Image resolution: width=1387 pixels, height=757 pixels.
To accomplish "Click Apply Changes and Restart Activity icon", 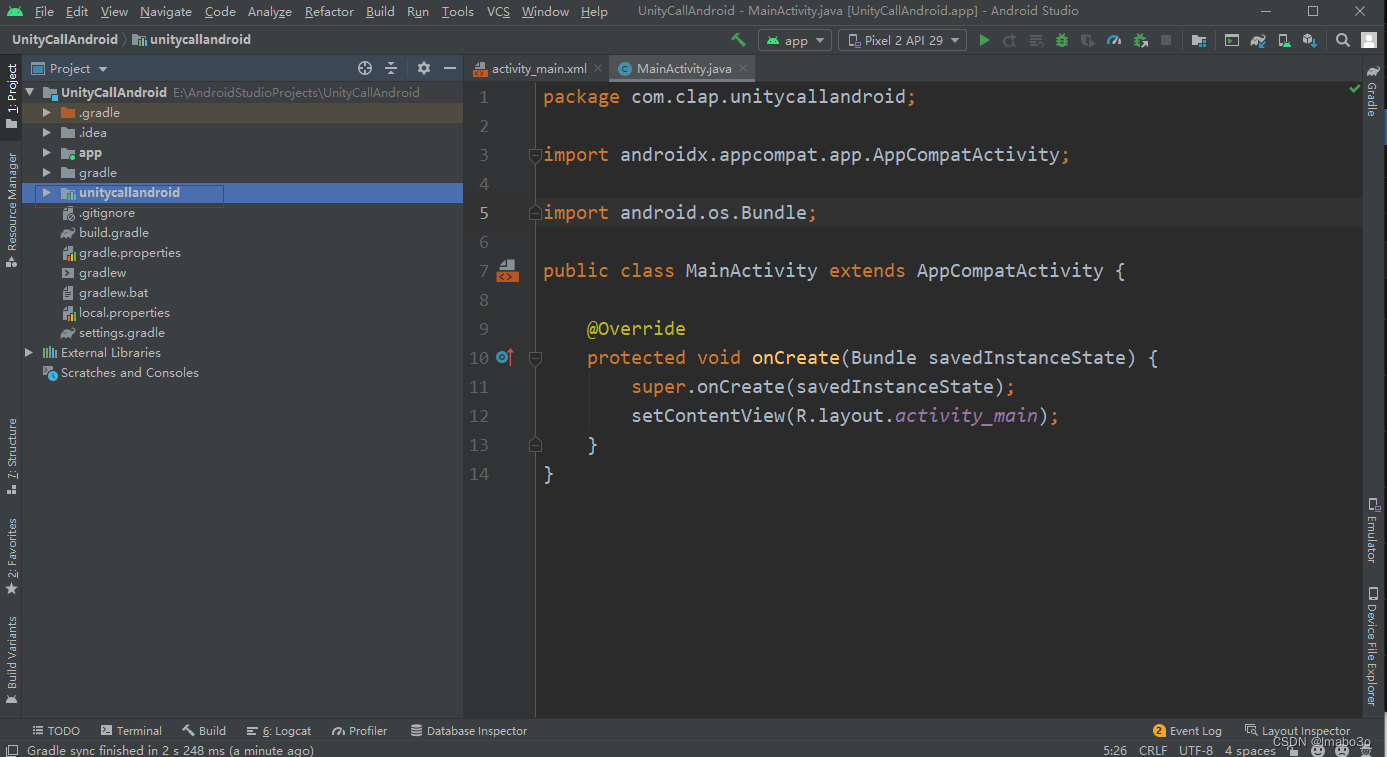I will pyautogui.click(x=1010, y=41).
